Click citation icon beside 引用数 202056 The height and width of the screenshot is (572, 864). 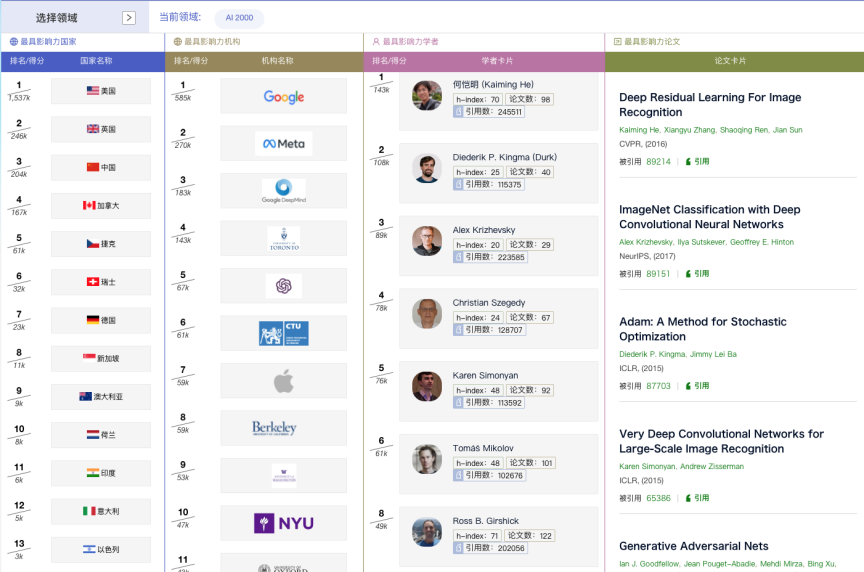coord(458,548)
